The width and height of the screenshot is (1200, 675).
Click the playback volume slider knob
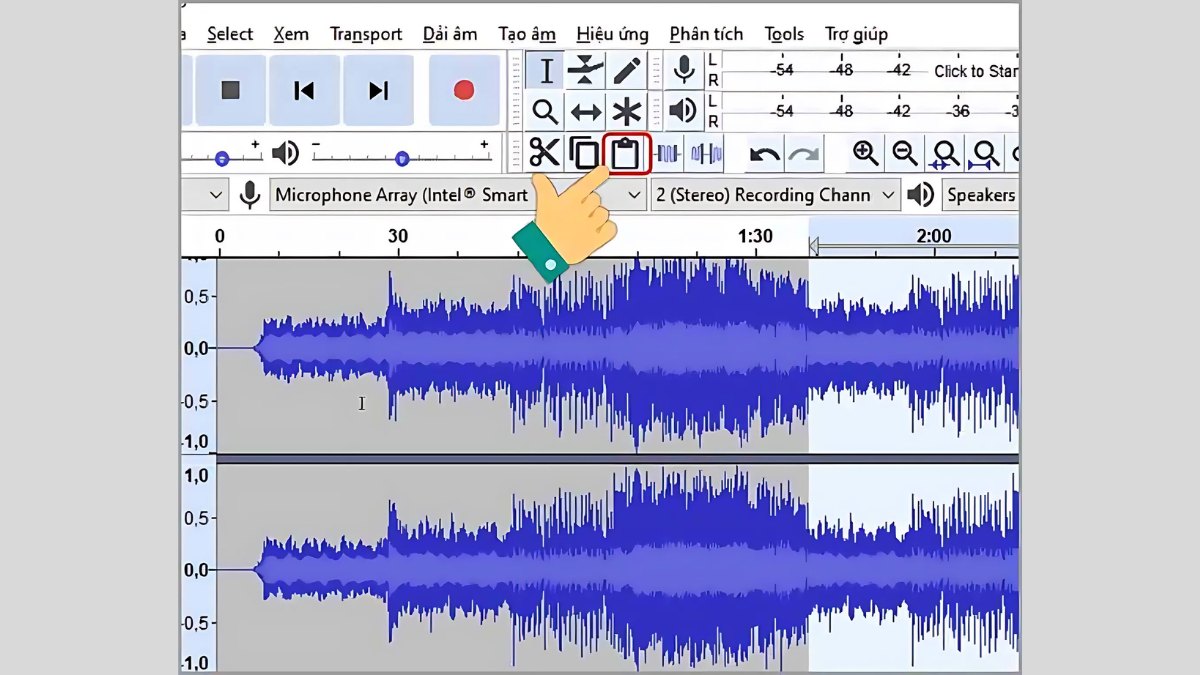402,158
